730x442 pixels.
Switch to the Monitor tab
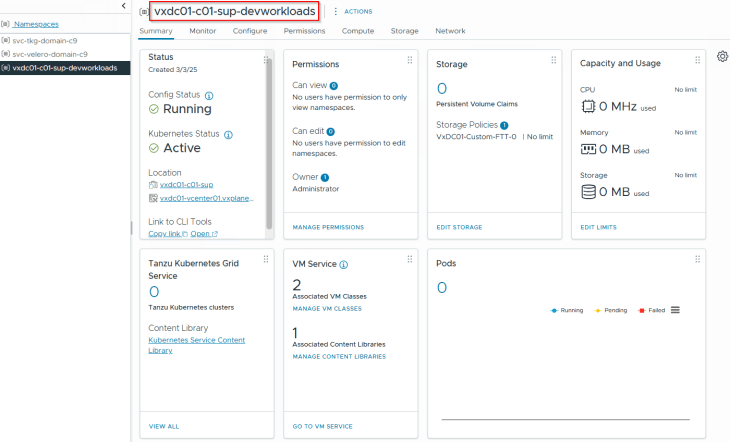pos(202,31)
